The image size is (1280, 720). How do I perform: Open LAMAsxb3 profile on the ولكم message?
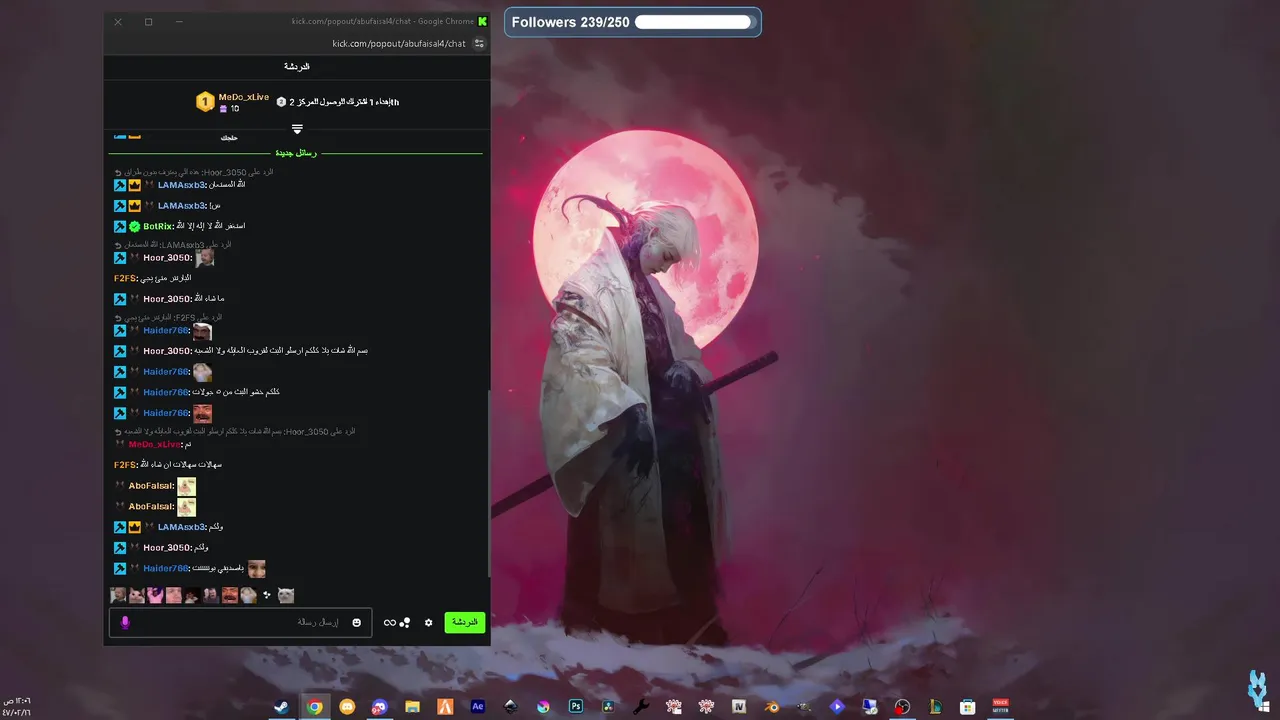181,527
